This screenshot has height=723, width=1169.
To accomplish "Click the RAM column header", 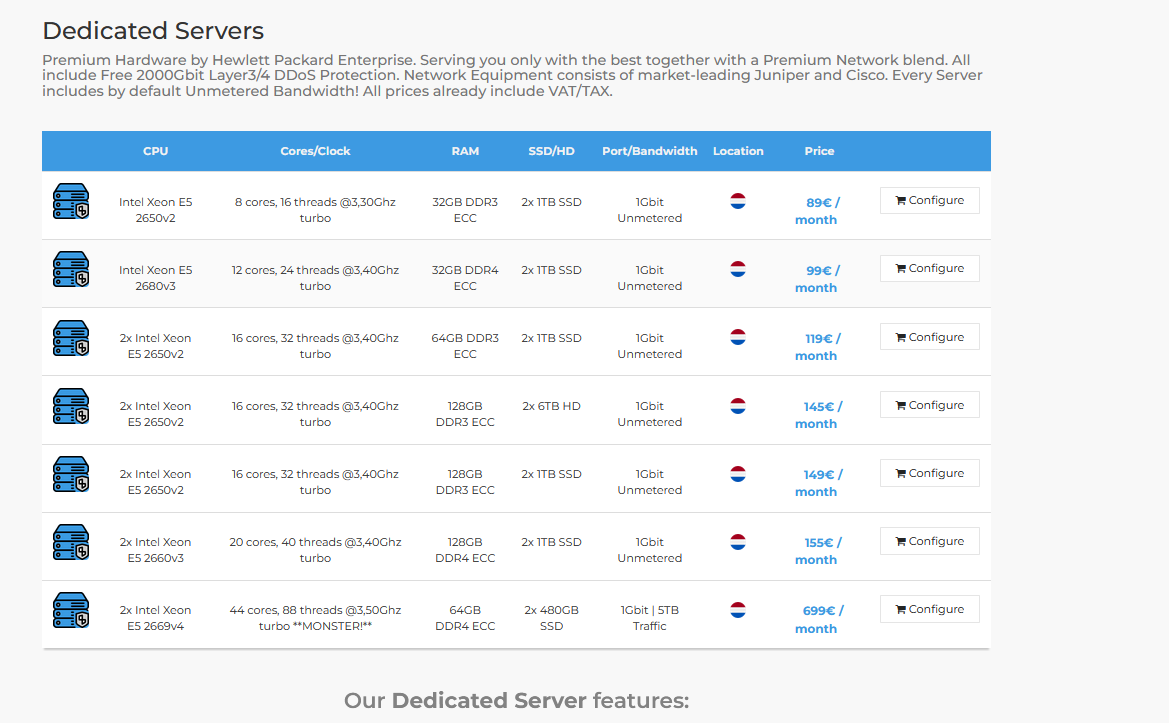I will [x=465, y=151].
